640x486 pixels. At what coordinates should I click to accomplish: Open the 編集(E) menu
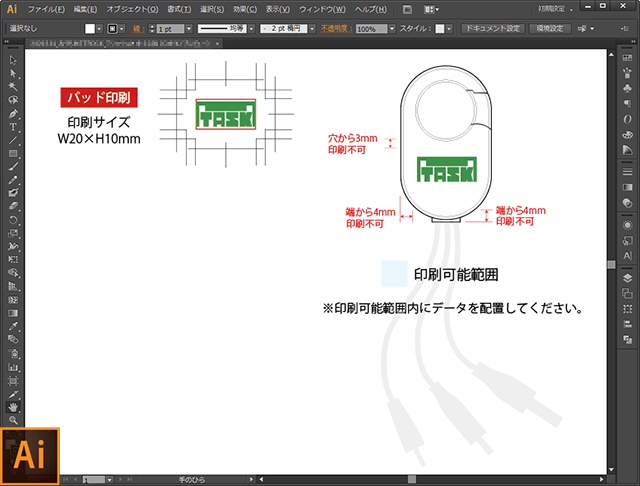point(85,9)
